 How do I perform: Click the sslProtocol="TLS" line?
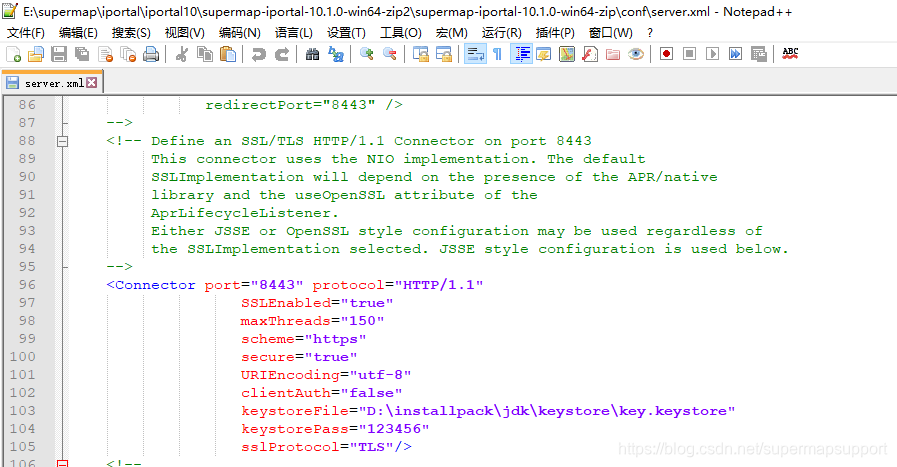(326, 447)
